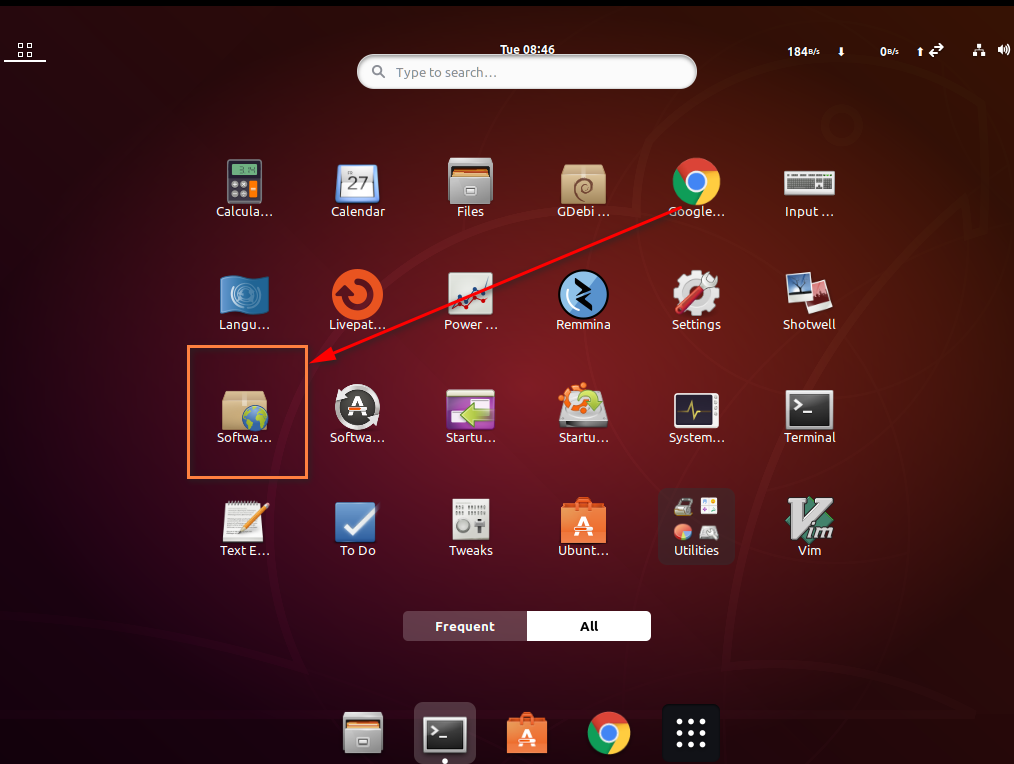The image size is (1014, 764).
Task: Launch the Vim editor
Action: [x=809, y=528]
